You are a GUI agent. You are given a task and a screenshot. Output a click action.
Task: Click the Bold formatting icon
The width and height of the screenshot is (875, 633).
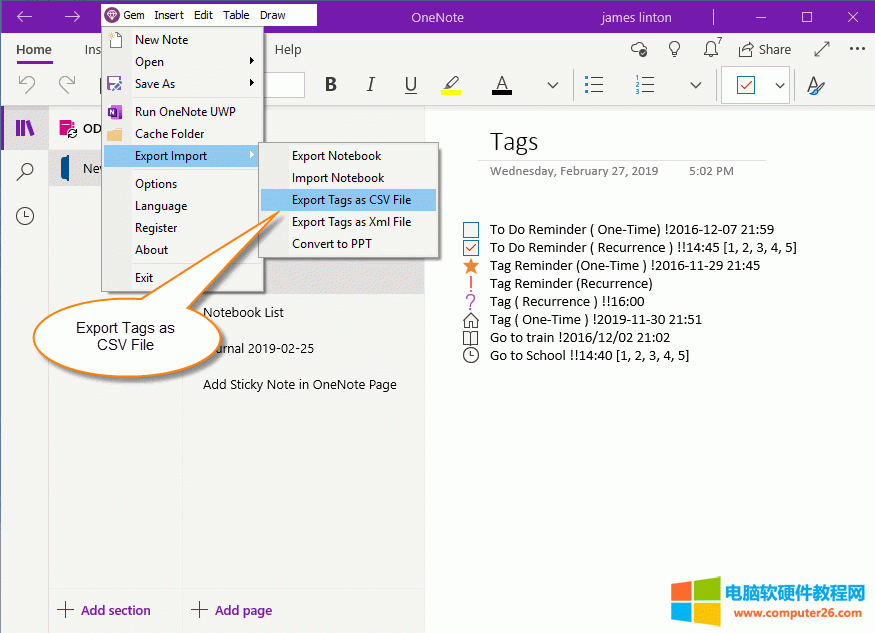tap(331, 86)
